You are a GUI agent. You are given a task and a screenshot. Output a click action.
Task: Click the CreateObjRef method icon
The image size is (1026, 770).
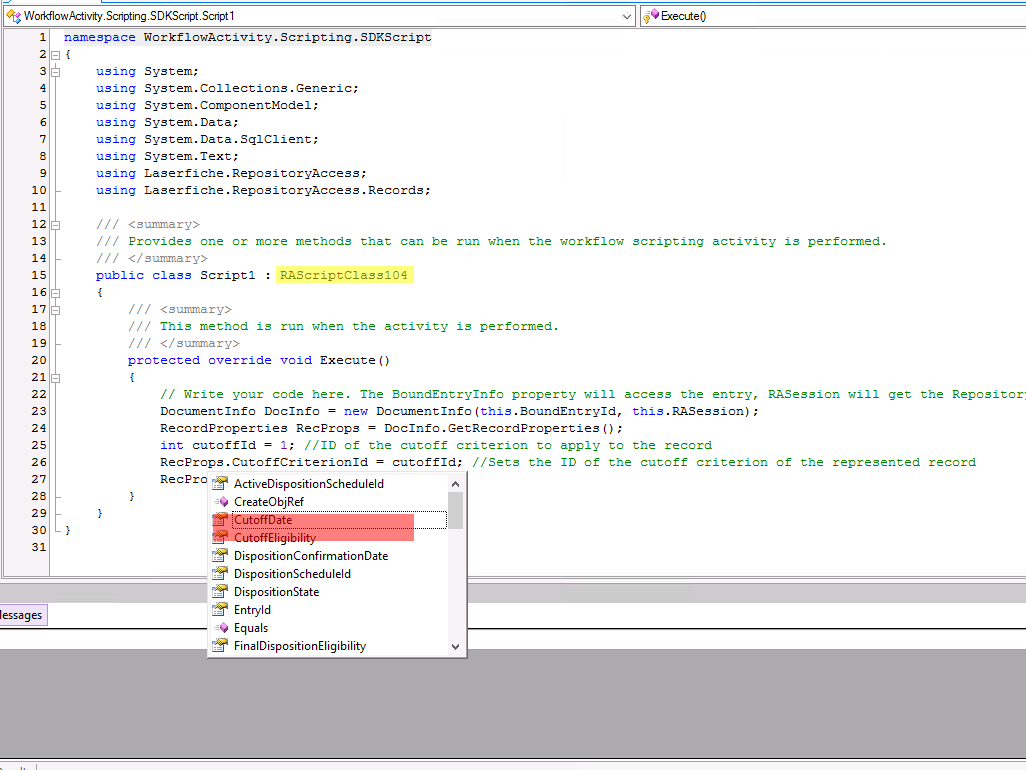pyautogui.click(x=220, y=502)
